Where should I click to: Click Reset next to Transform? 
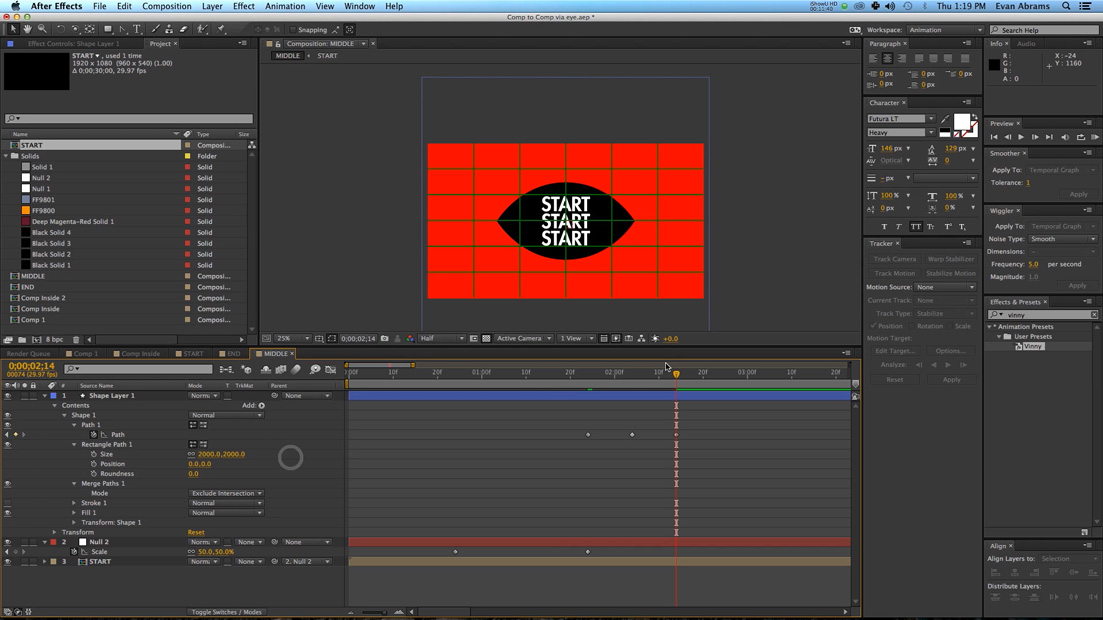click(x=196, y=533)
